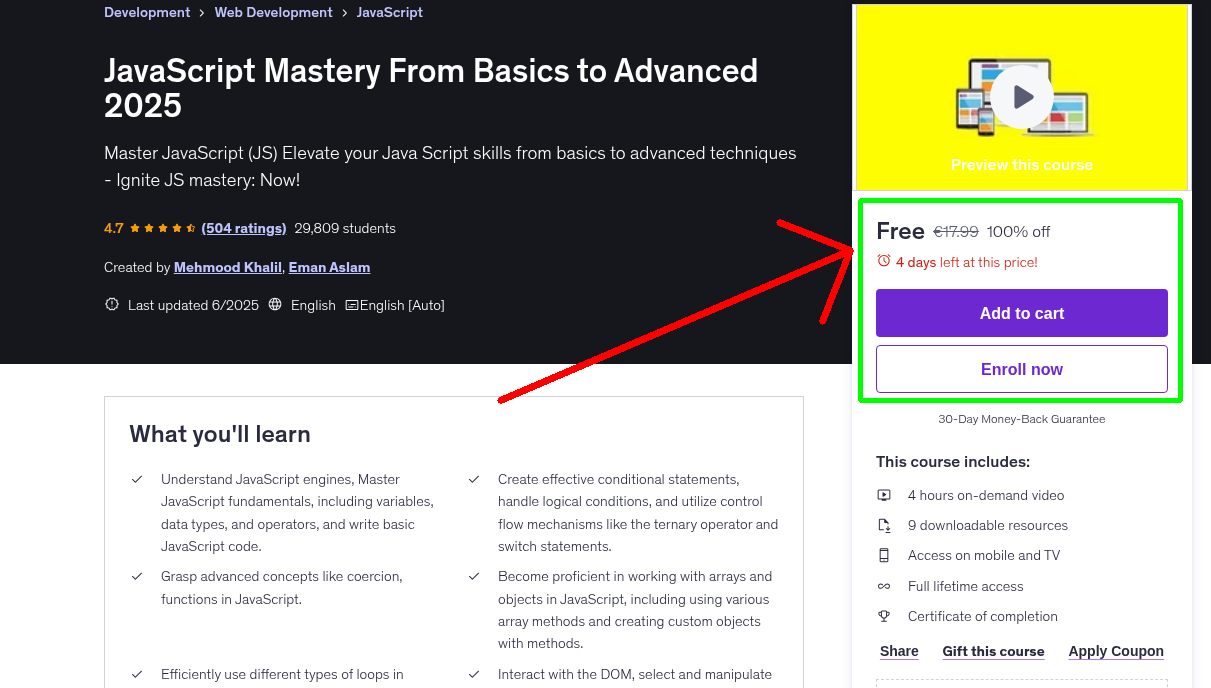Click the on-demand video icon in course includes
Screen dimensions: 1211x688
tap(884, 495)
